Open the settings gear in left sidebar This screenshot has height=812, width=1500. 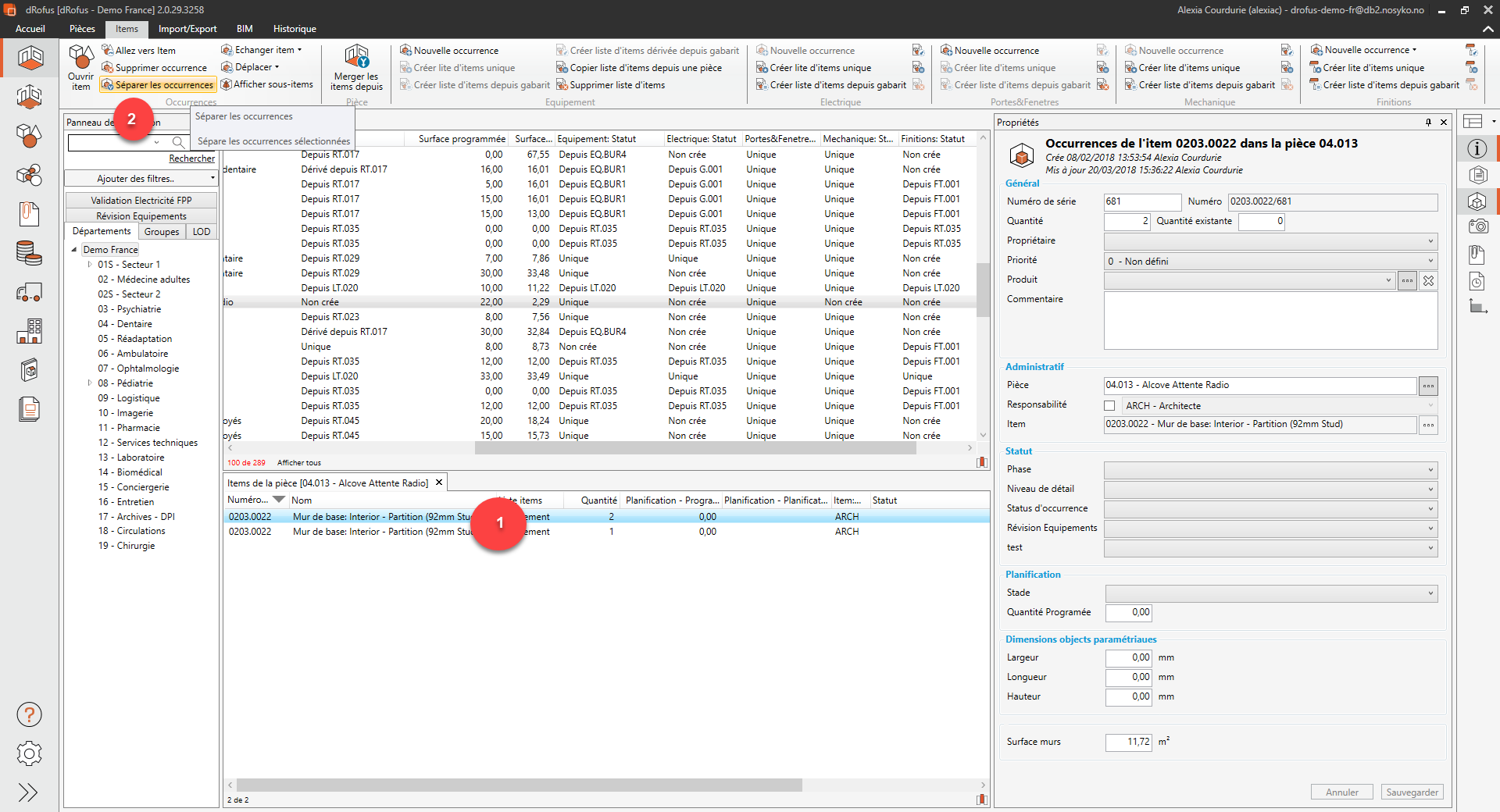pos(29,753)
